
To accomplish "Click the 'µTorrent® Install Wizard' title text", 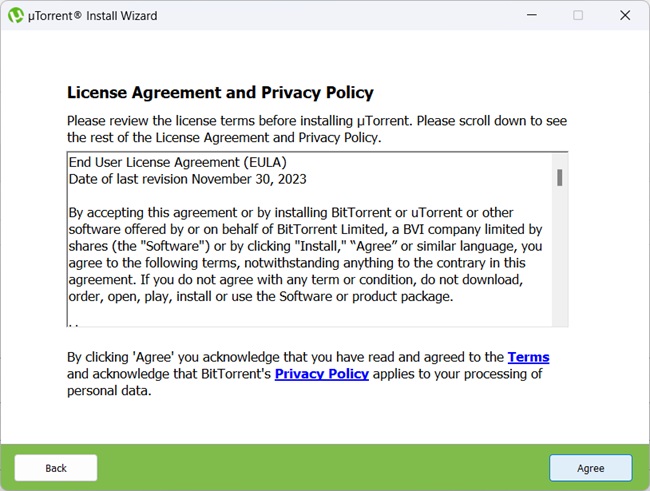I will coord(93,16).
